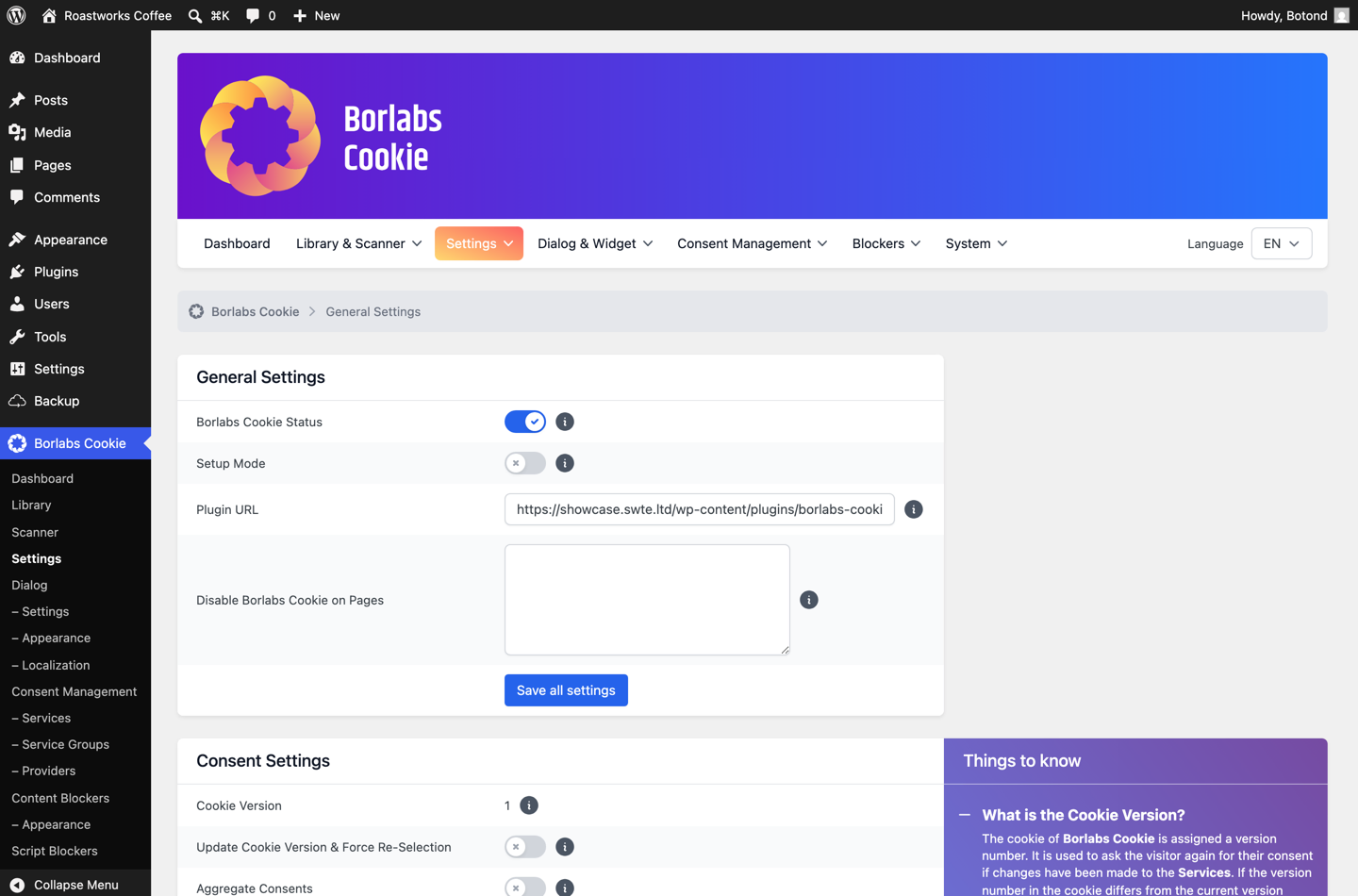
Task: Collapse the What is the Cookie Version section
Action: point(965,815)
